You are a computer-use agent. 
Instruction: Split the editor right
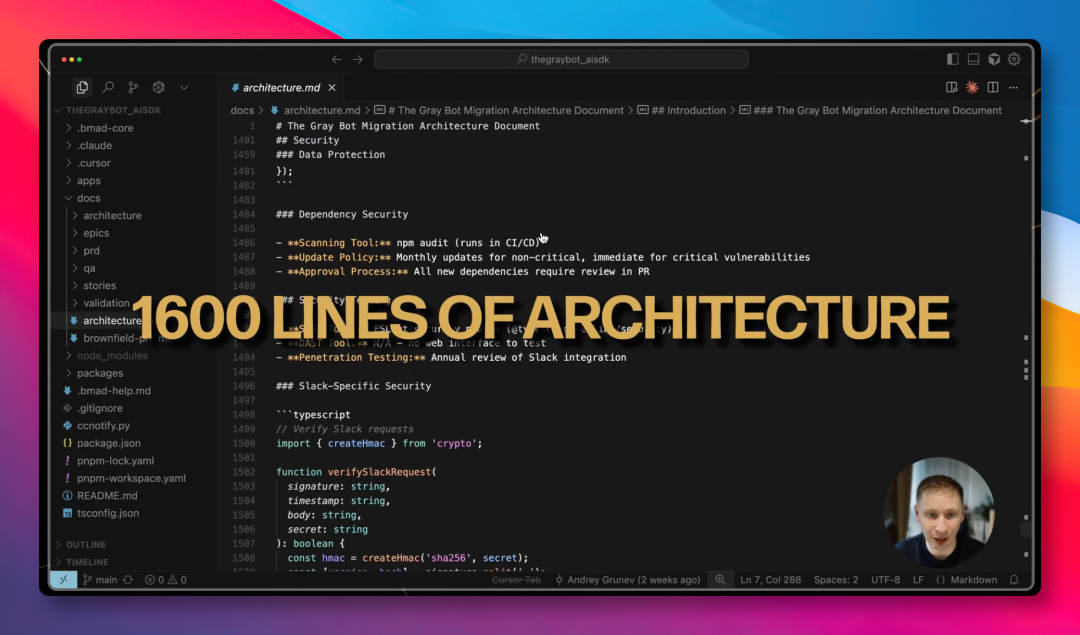993,87
